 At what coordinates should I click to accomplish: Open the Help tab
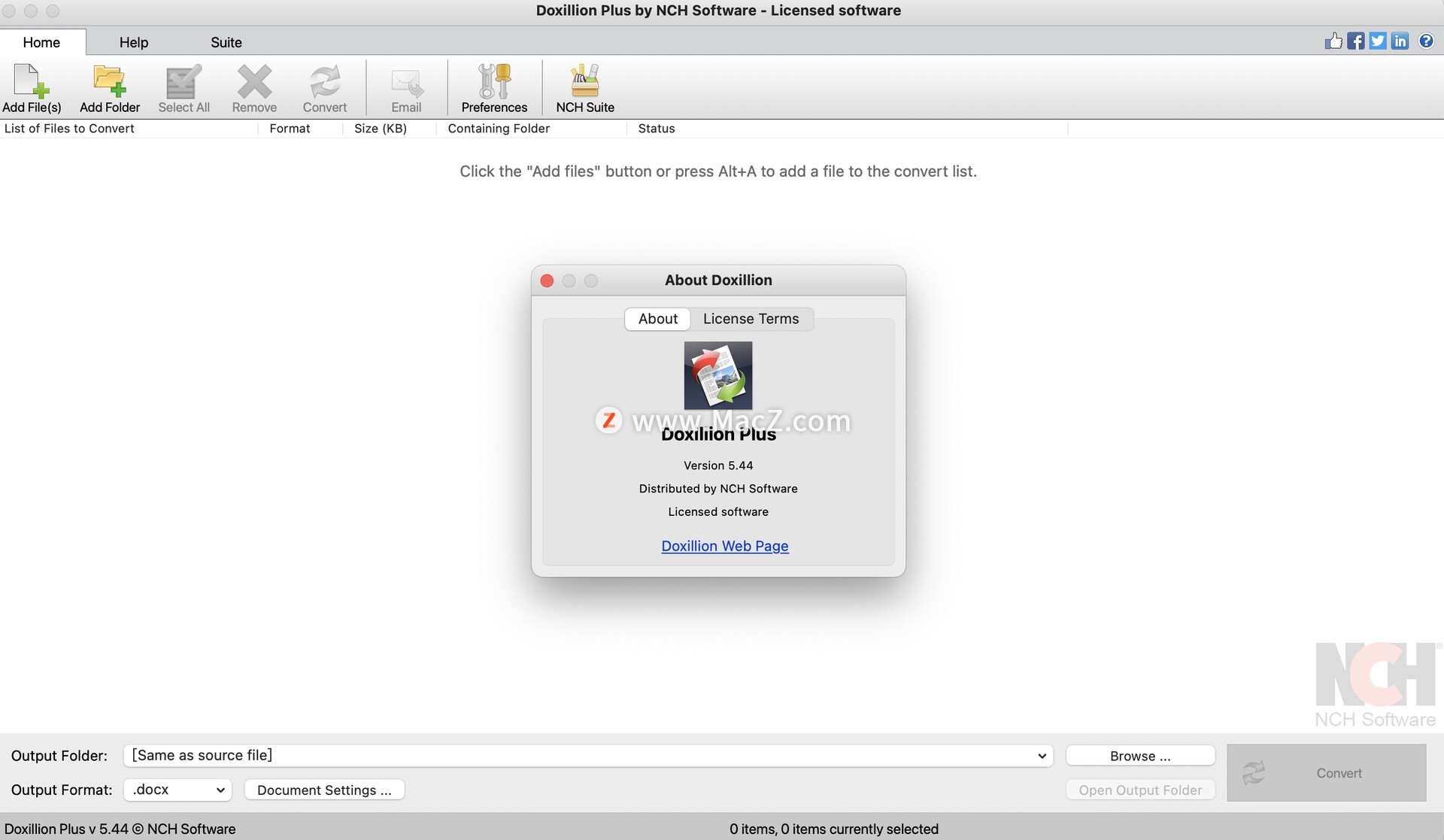tap(134, 42)
